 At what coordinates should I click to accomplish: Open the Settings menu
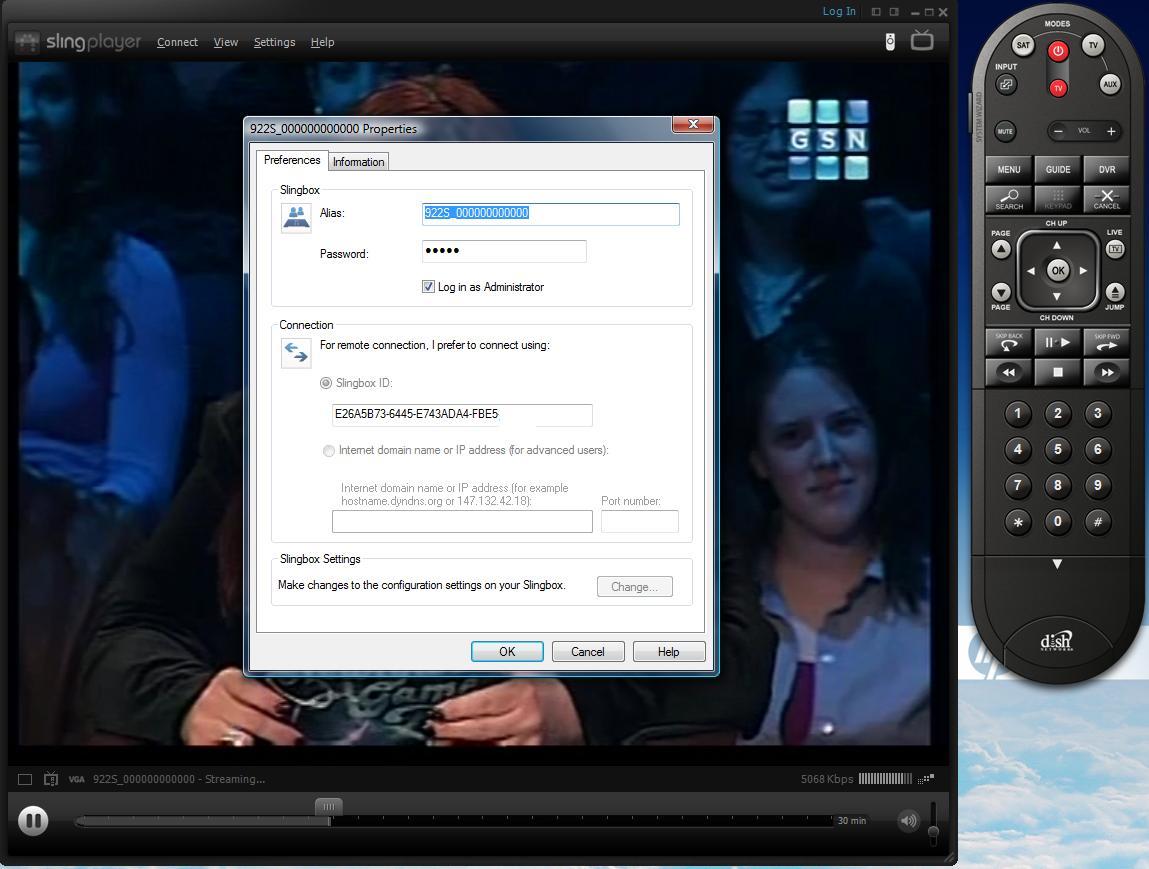coord(275,42)
